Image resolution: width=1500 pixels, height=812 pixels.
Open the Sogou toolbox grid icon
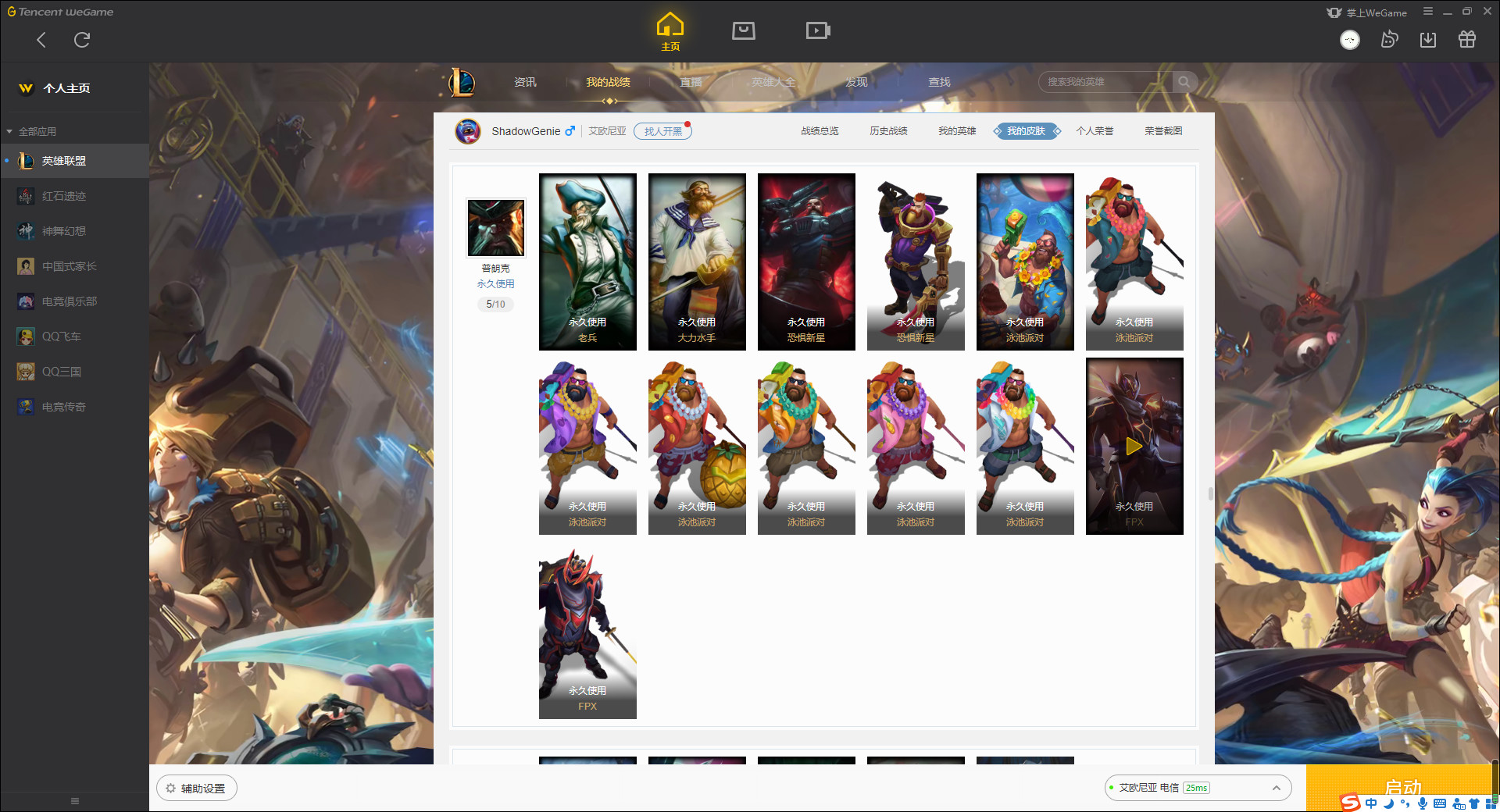tap(1491, 803)
